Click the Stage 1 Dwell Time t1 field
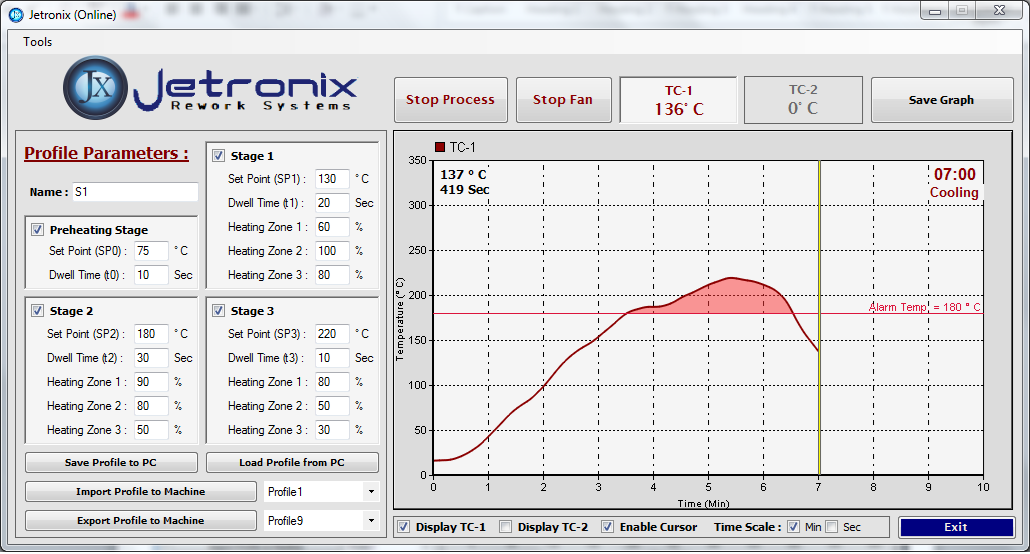 (332, 203)
